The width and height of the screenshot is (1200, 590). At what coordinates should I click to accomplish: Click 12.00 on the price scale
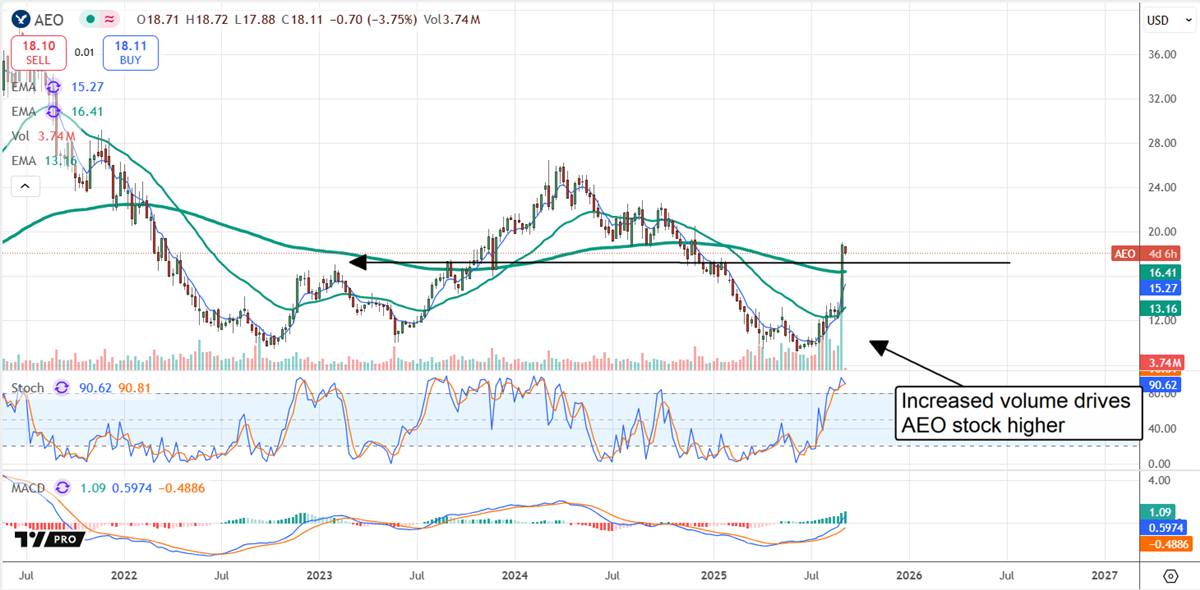(1161, 321)
